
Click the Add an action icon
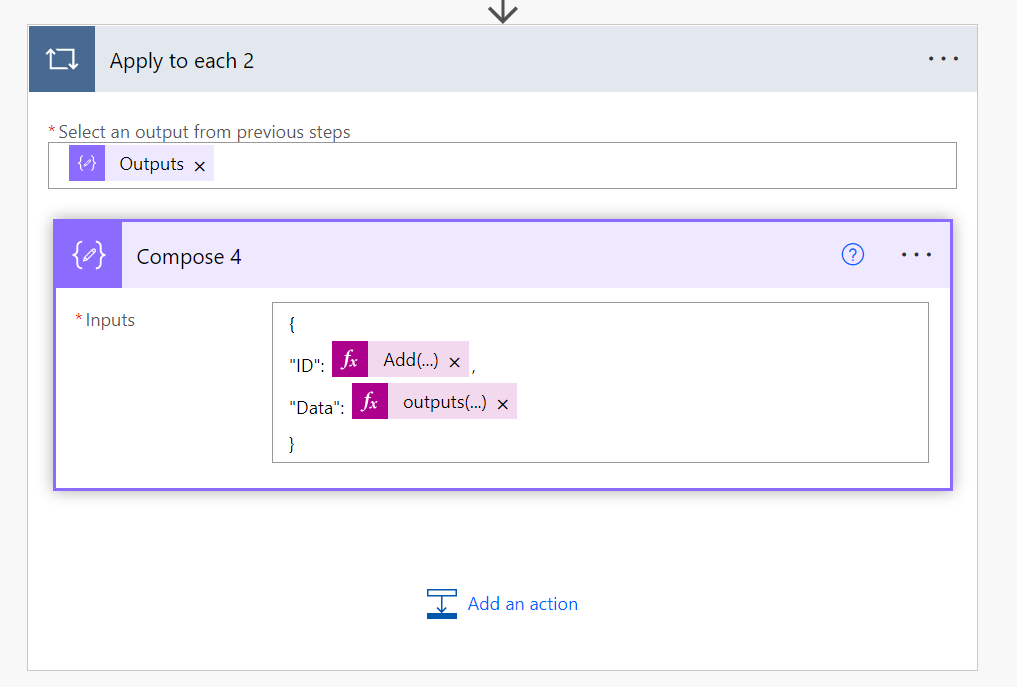[442, 603]
